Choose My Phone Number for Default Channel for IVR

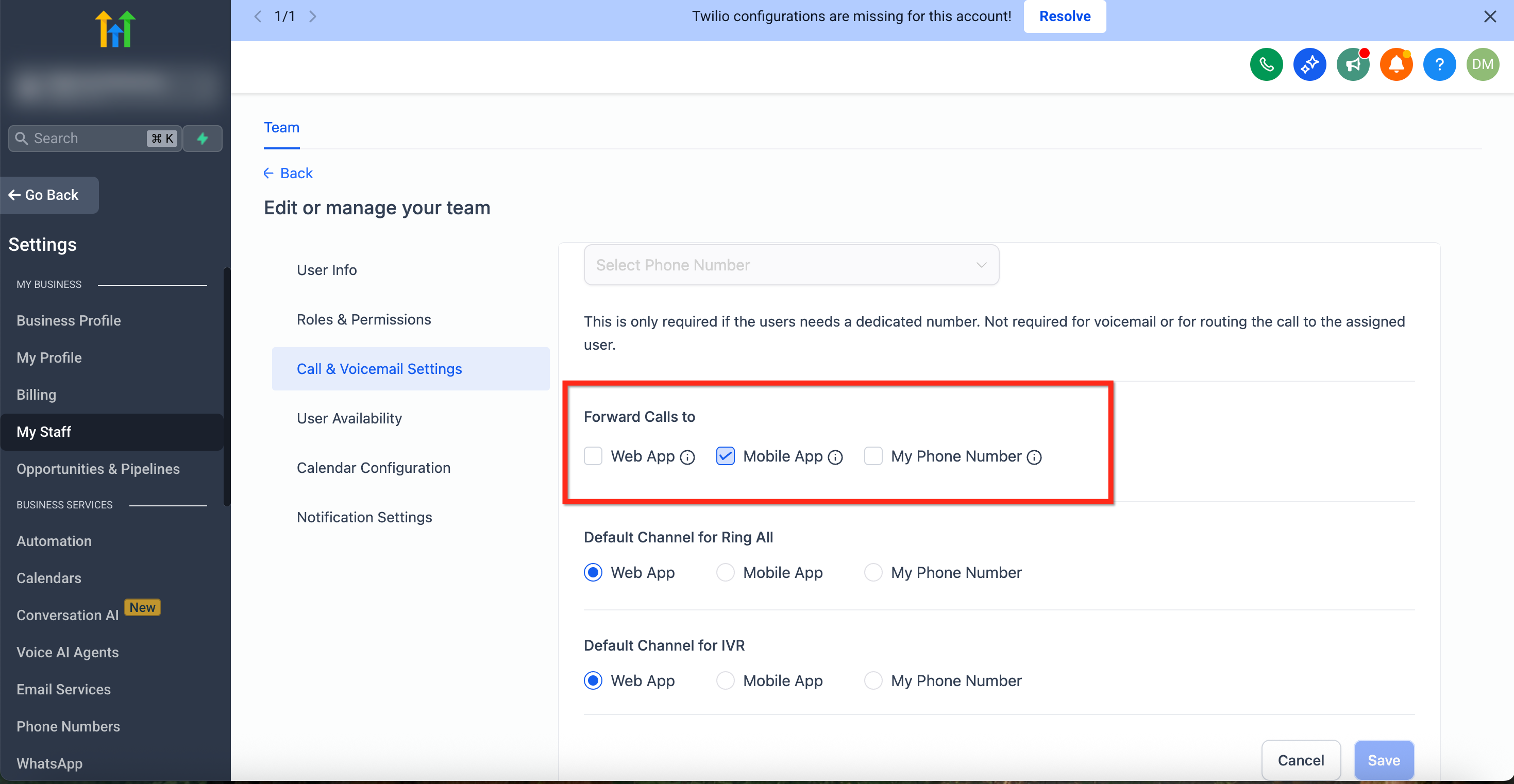(873, 680)
